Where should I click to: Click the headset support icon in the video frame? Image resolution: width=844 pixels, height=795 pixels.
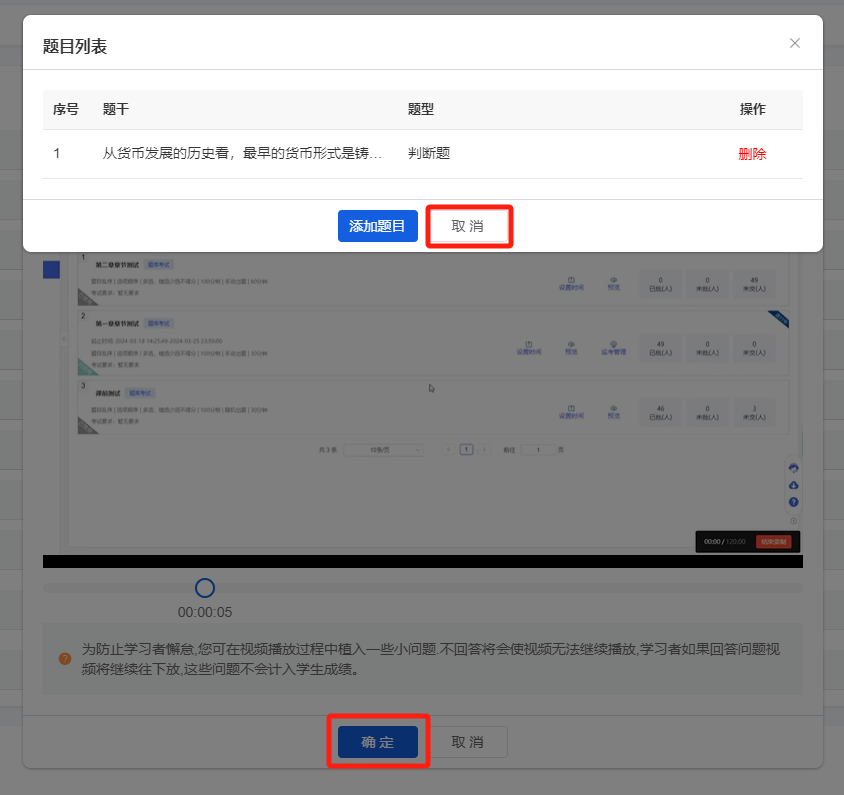(x=793, y=468)
